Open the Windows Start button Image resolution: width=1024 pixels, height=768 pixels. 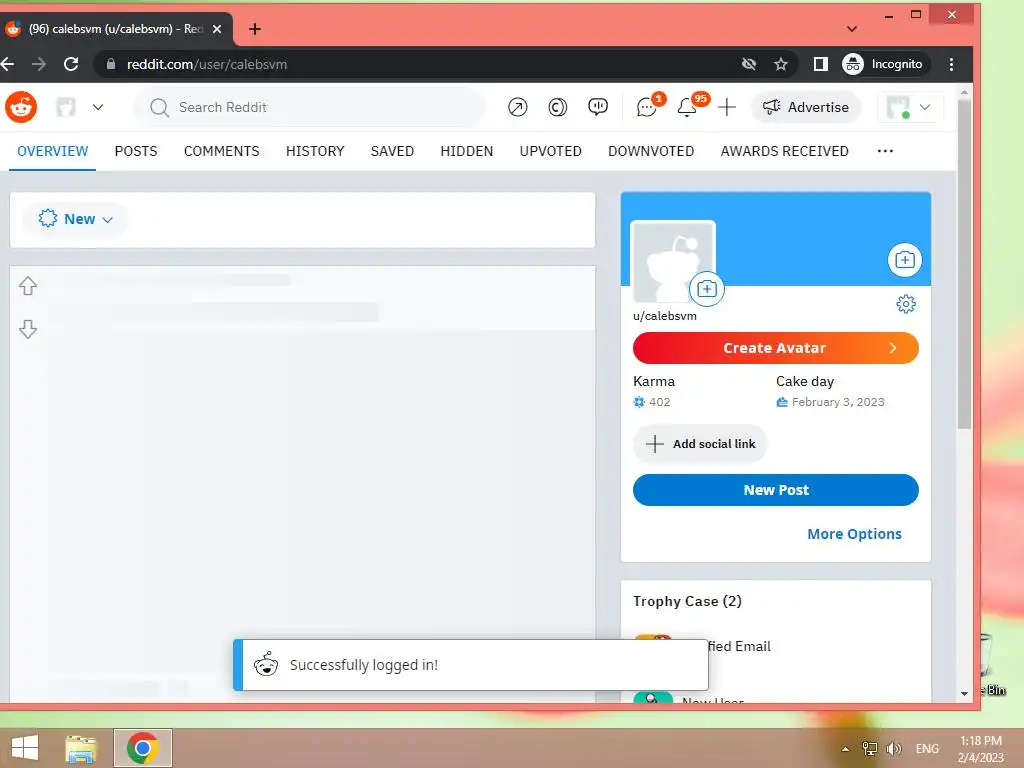coord(25,748)
